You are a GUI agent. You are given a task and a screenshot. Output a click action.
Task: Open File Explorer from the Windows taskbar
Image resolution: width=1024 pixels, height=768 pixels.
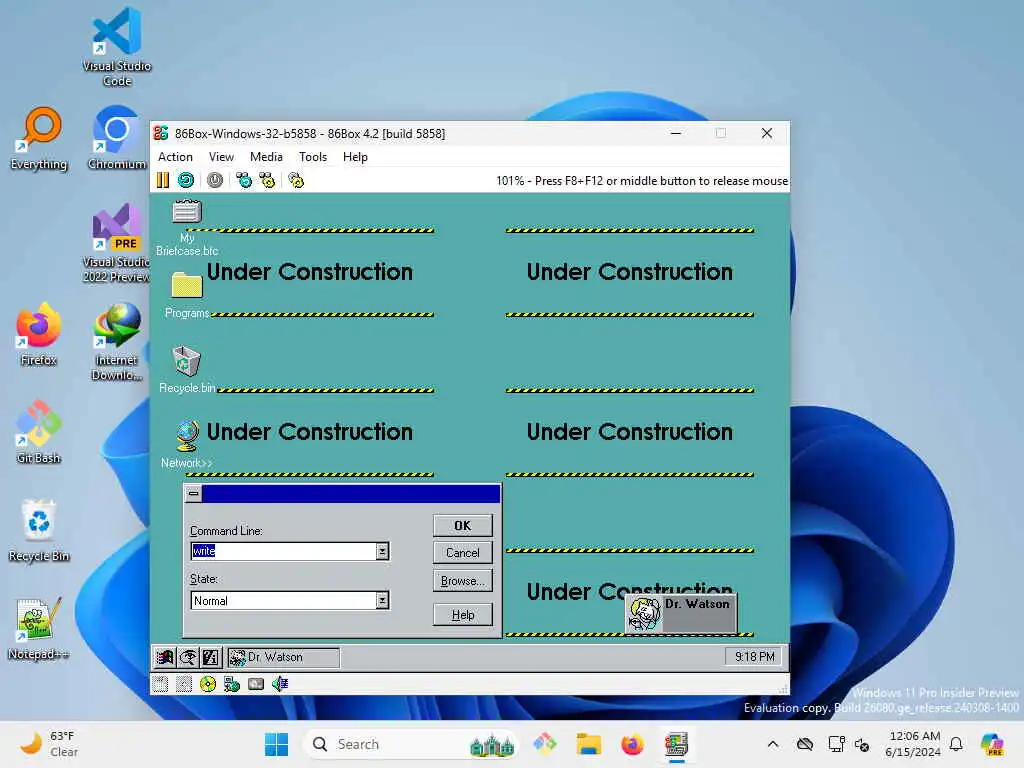[588, 744]
